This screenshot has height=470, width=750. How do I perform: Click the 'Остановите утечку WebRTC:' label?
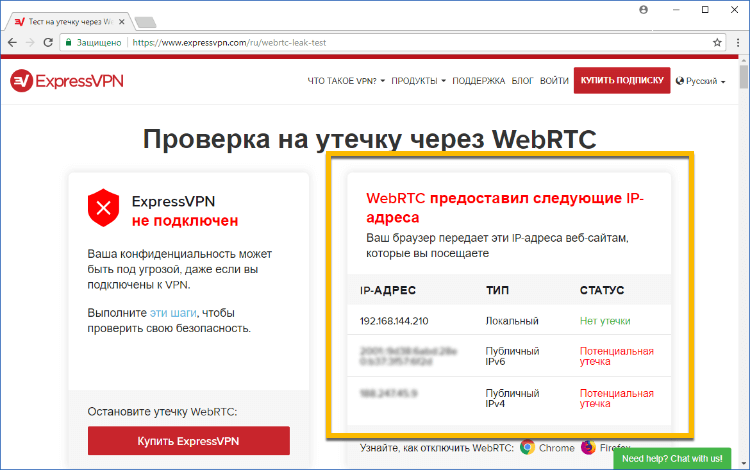[x=162, y=412]
